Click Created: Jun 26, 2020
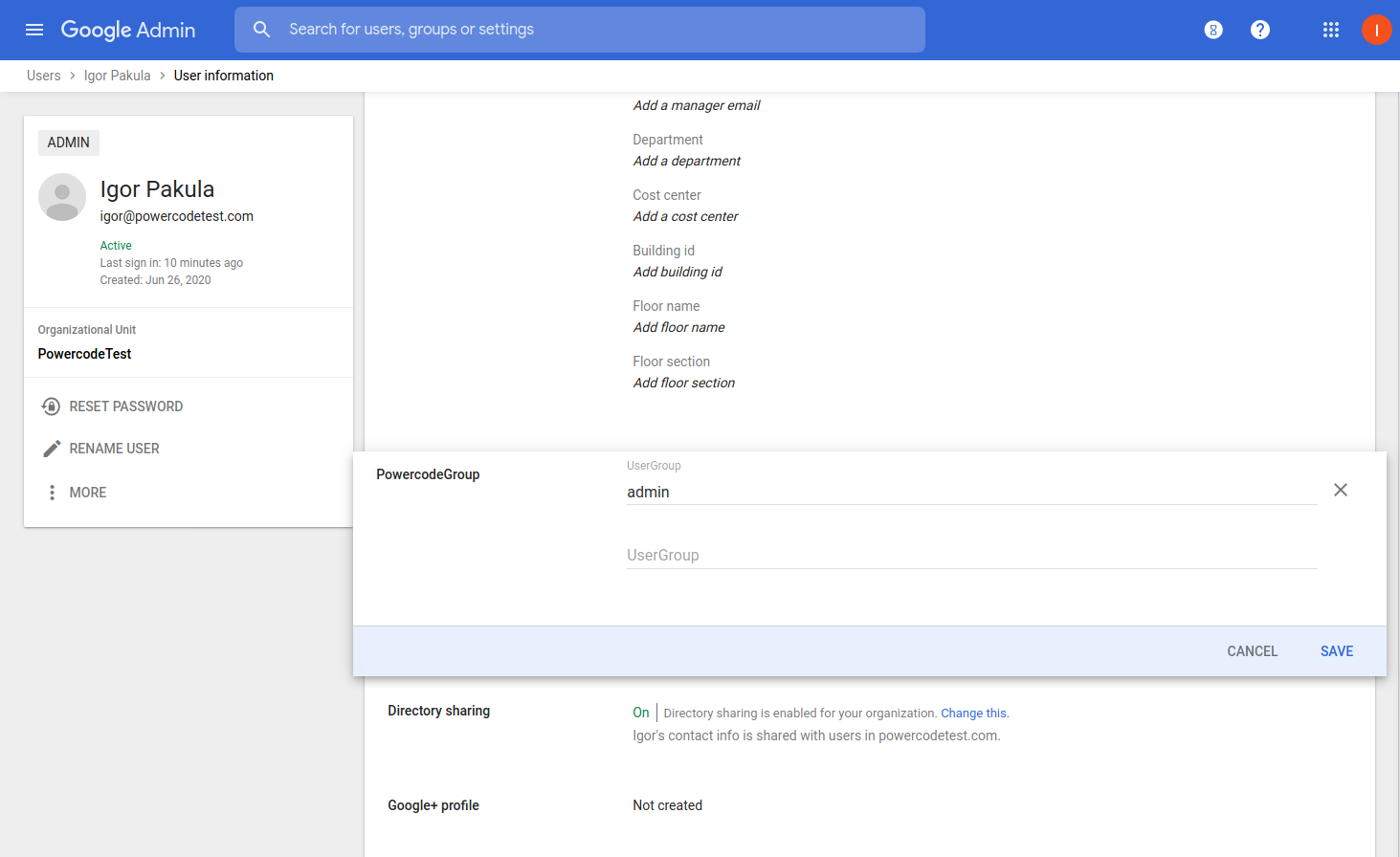 (156, 280)
